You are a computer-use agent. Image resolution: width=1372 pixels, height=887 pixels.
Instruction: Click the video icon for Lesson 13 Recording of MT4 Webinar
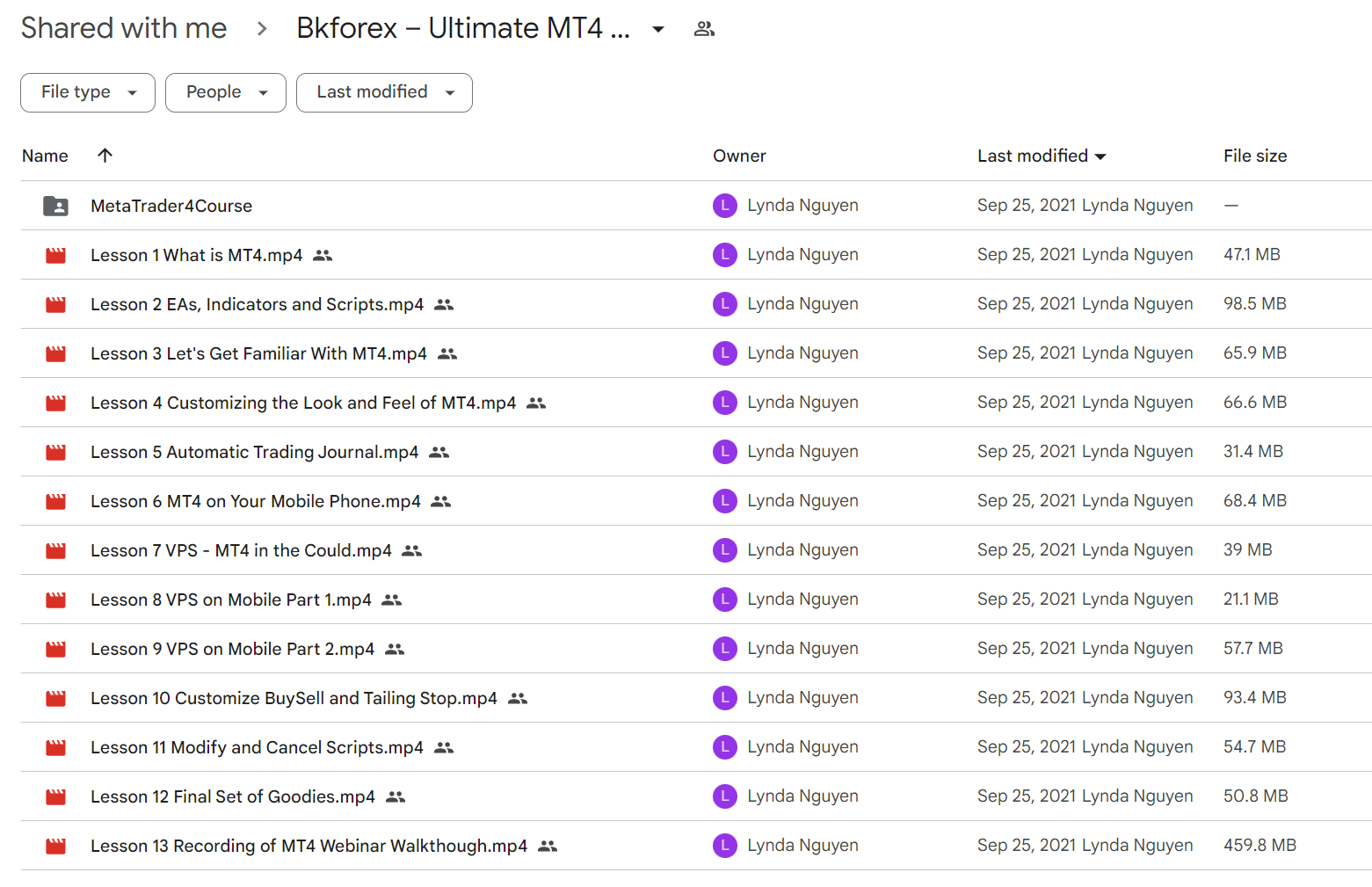point(55,847)
